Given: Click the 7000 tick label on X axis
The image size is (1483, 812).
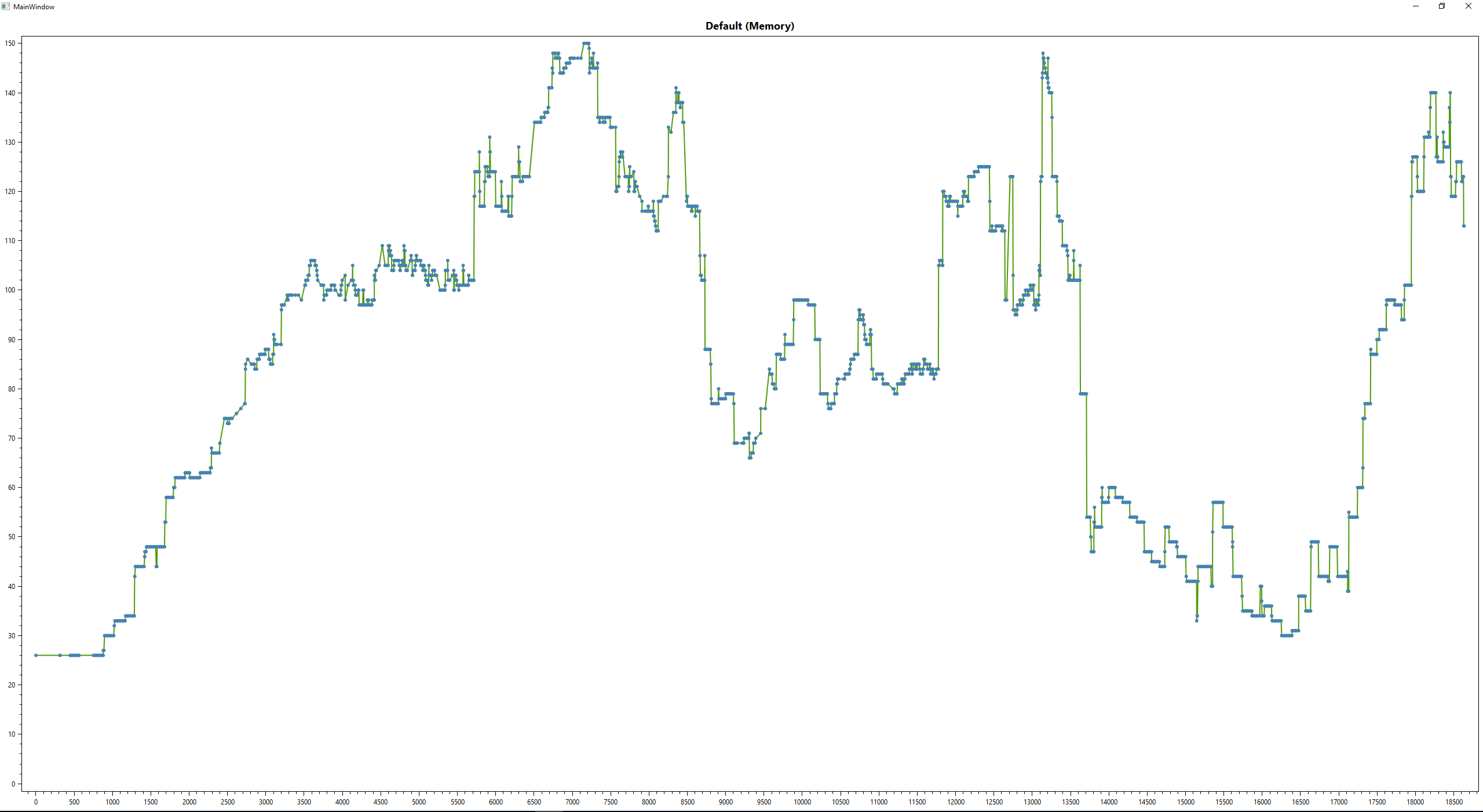Looking at the screenshot, I should [x=572, y=802].
